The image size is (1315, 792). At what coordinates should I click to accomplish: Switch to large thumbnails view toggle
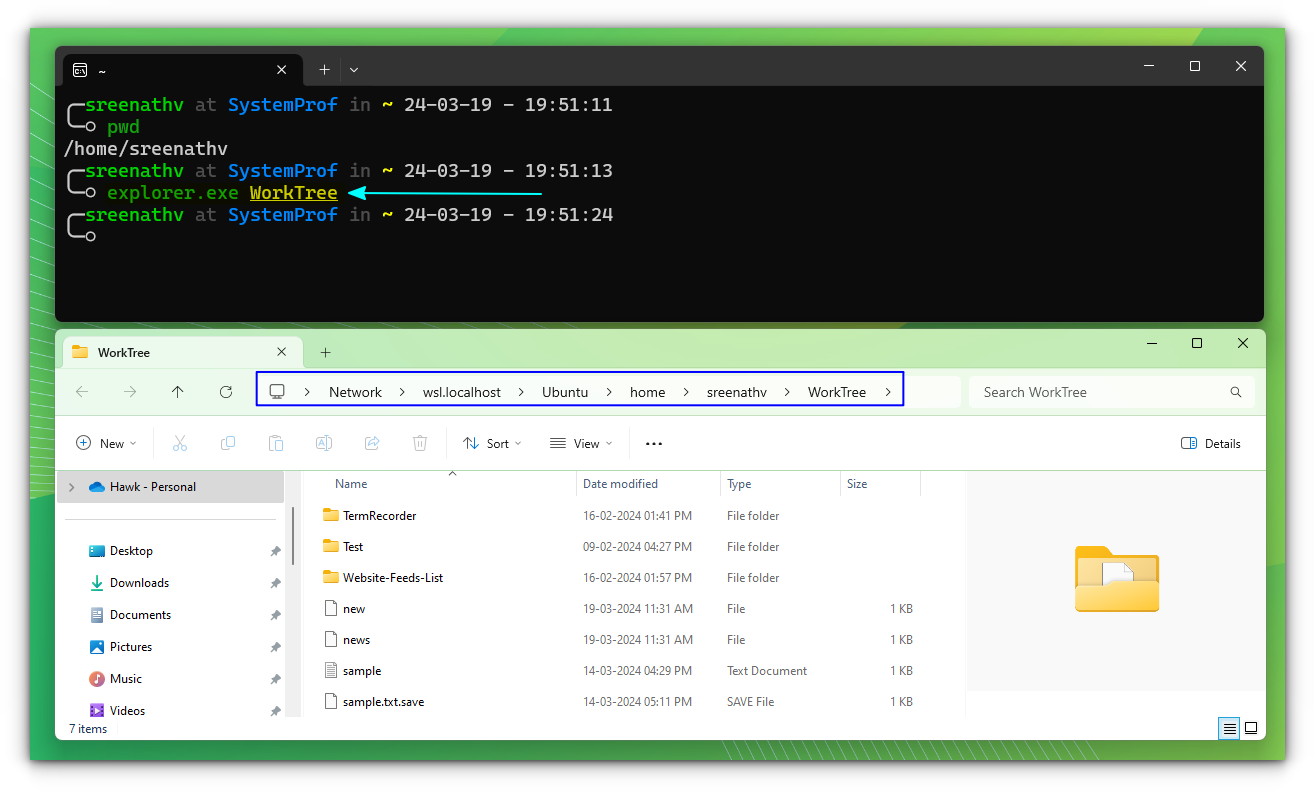(x=1251, y=728)
